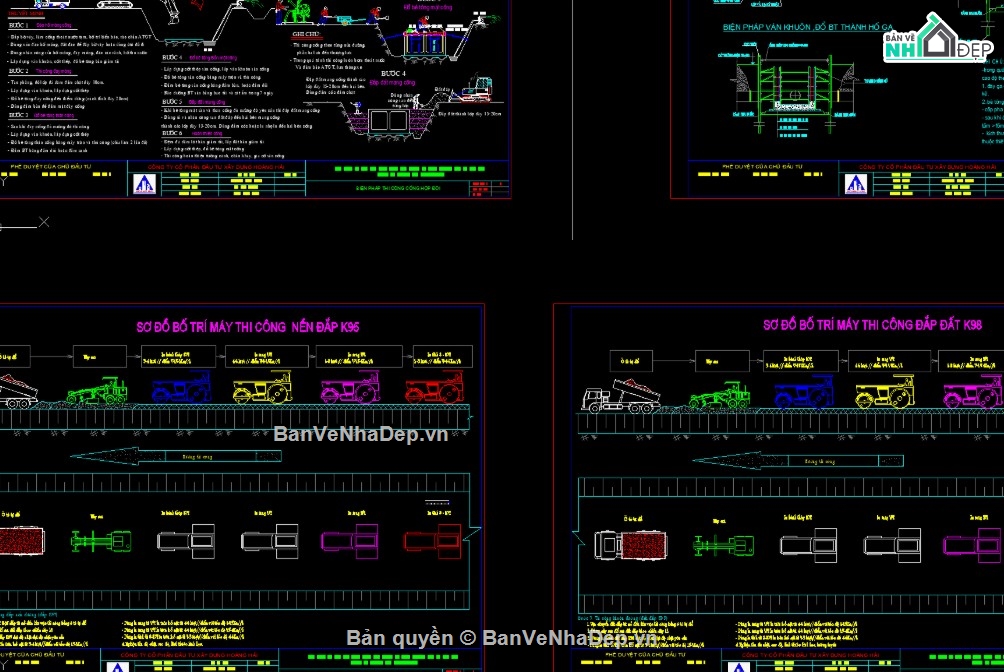The height and width of the screenshot is (672, 1004).
Task: Pick the magenta roller side view on K95 sheet
Action: [x=350, y=388]
